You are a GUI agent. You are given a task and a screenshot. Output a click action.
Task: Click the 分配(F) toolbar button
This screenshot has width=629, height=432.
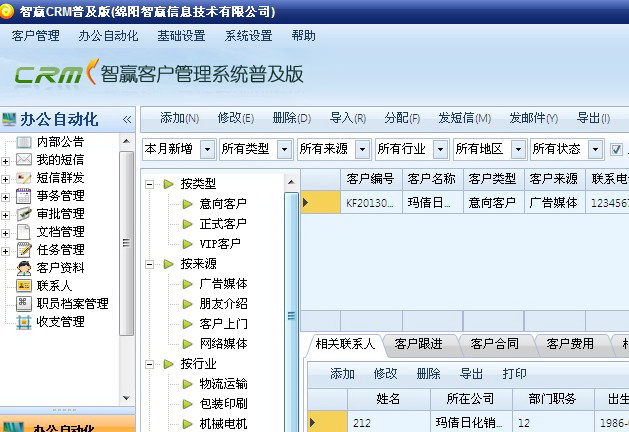[x=402, y=118]
